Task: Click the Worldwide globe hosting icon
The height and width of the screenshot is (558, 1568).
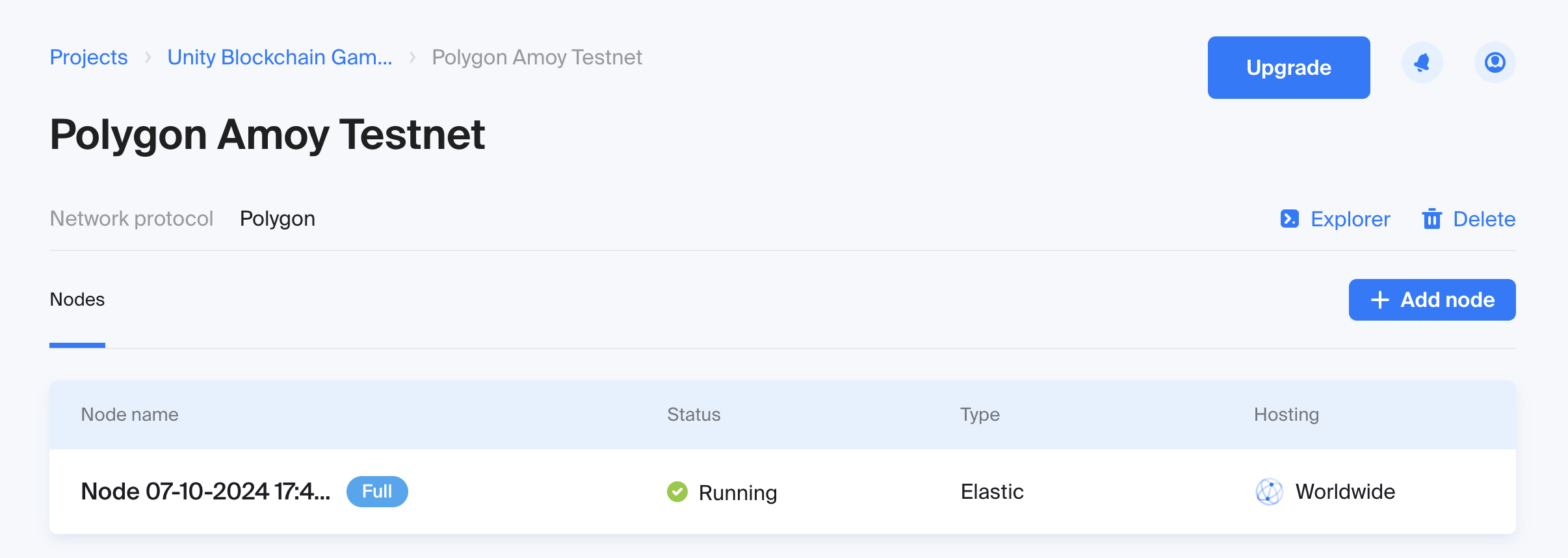Action: coord(1269,492)
